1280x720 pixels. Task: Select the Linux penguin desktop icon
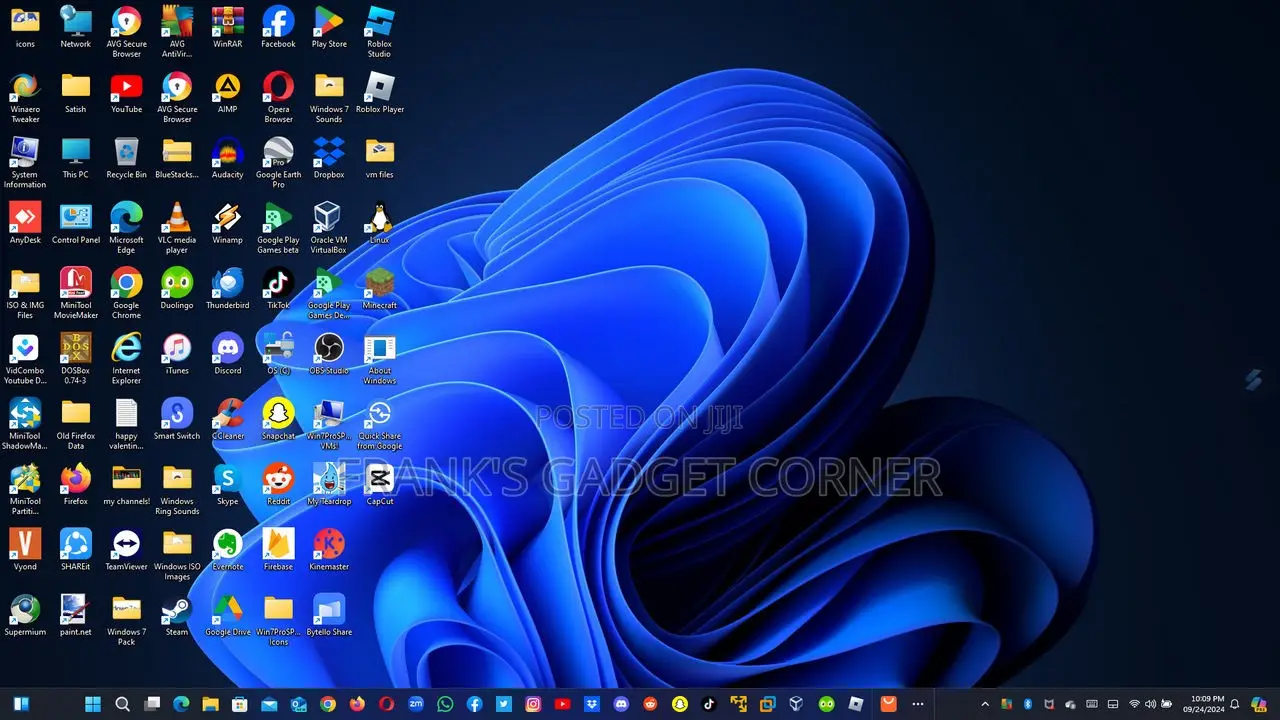click(379, 223)
